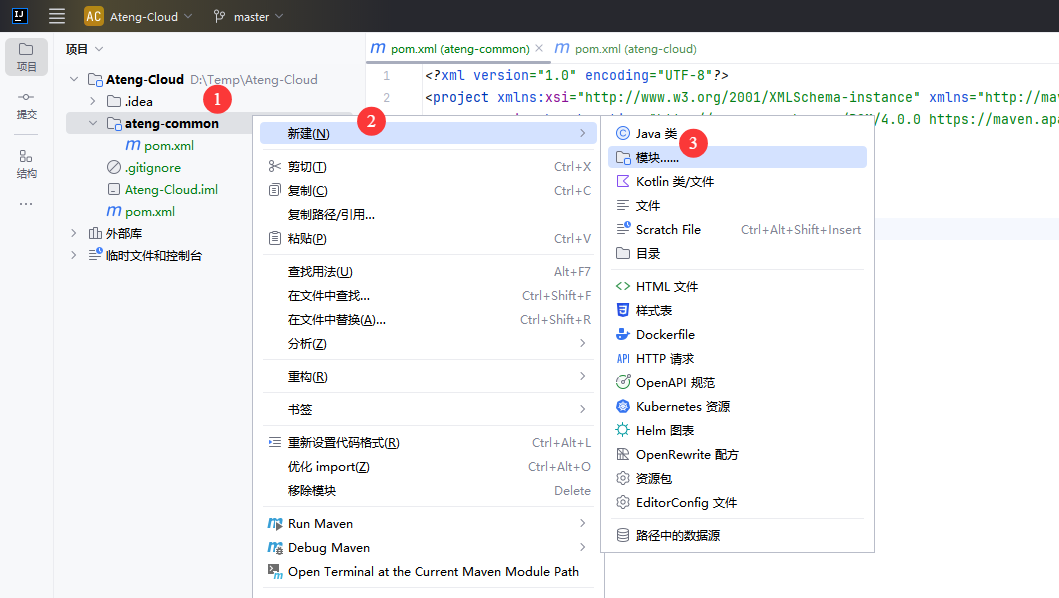Select 模块 from the new submenu
The width and height of the screenshot is (1059, 598).
[657, 157]
